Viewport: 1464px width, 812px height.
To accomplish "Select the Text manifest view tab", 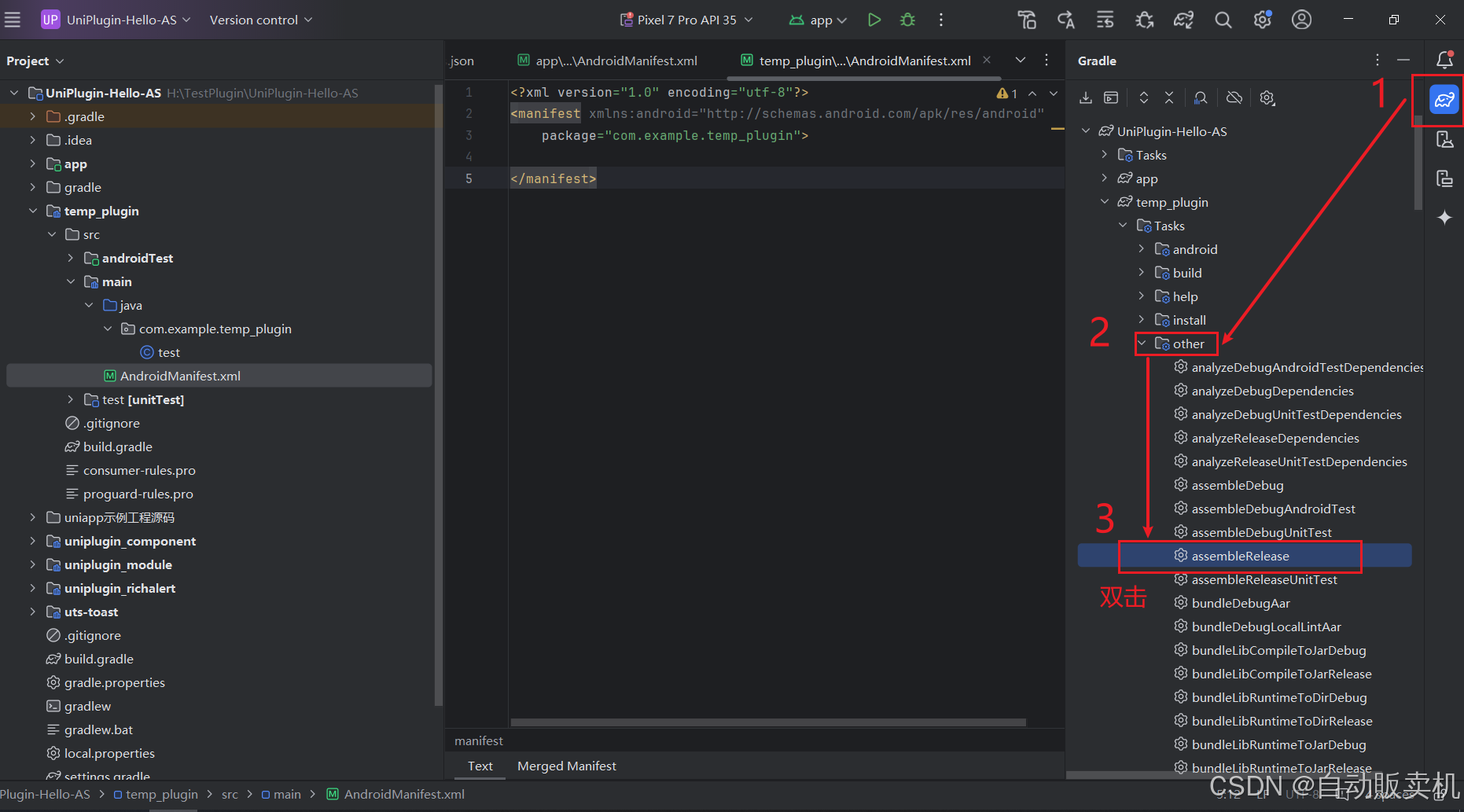I will pyautogui.click(x=480, y=766).
